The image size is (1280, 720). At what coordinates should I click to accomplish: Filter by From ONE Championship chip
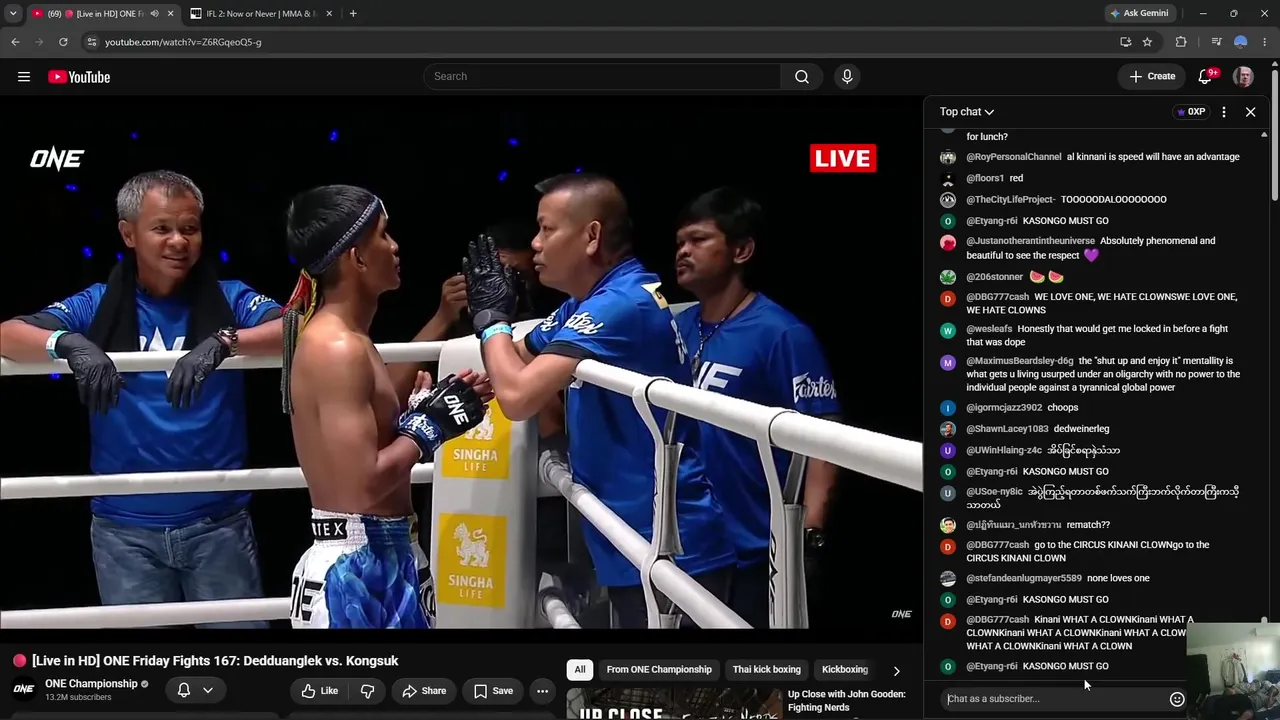(659, 670)
